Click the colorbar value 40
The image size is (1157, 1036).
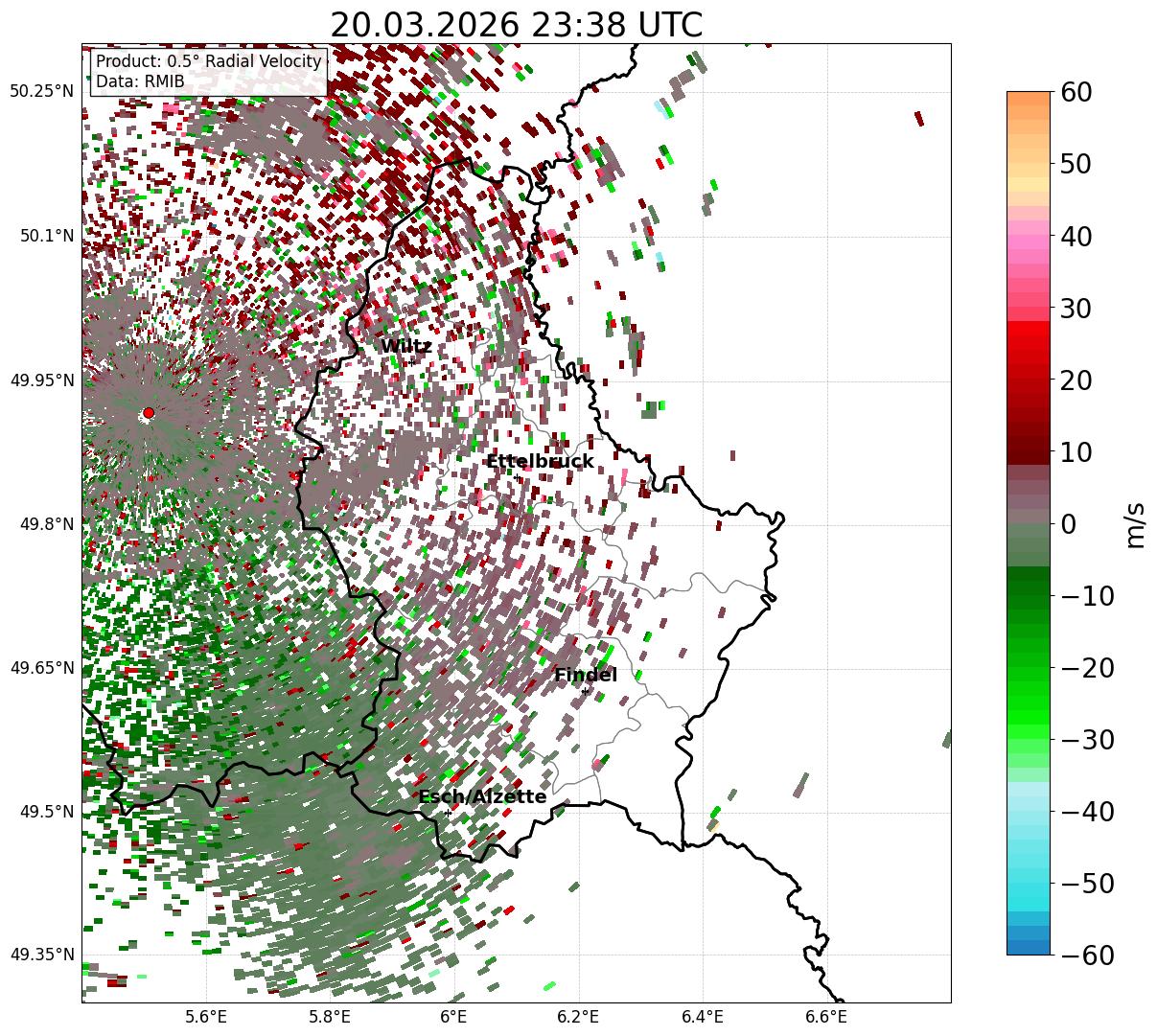[x=1076, y=236]
